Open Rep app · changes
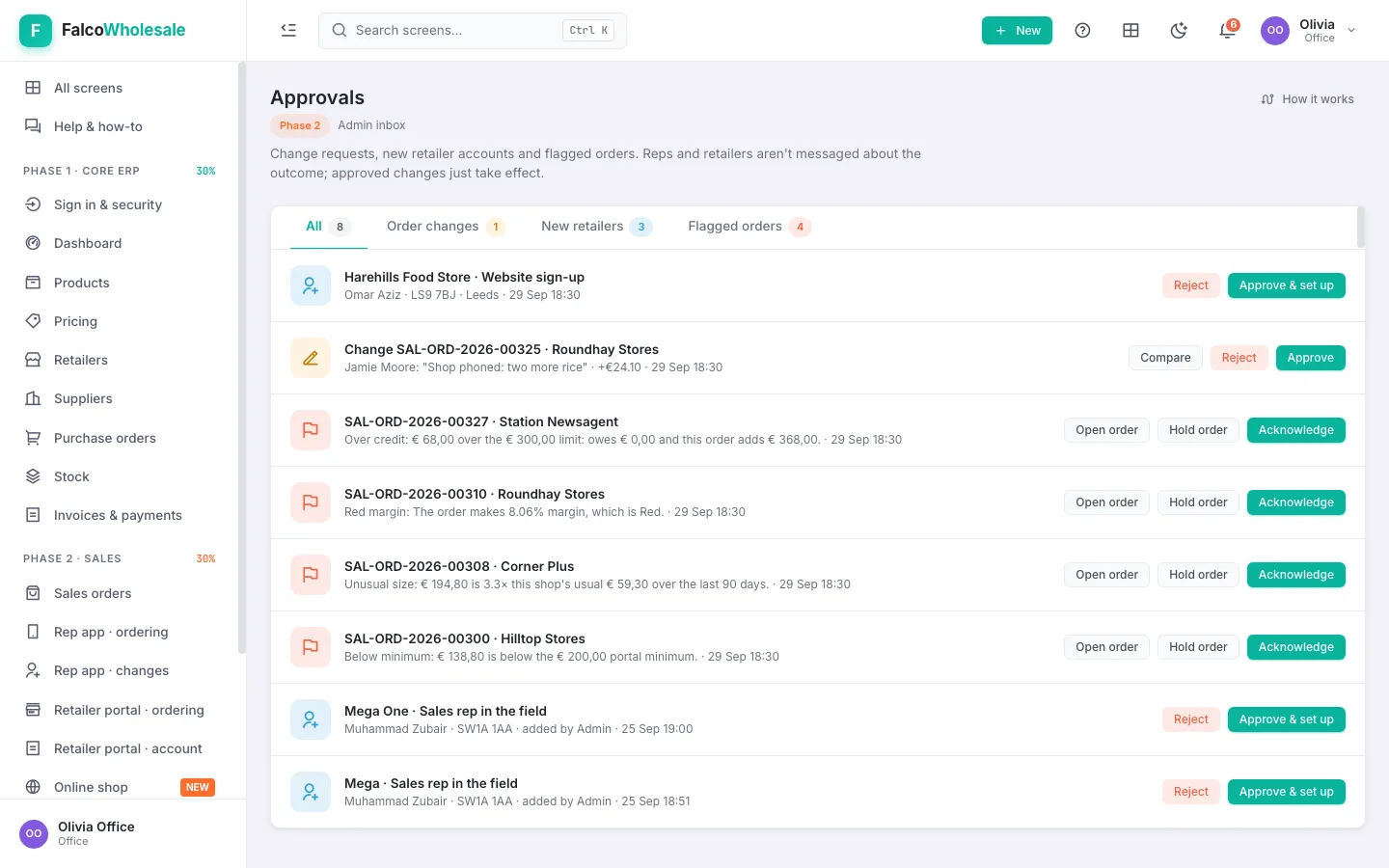This screenshot has height=868, width=1389. (121, 670)
